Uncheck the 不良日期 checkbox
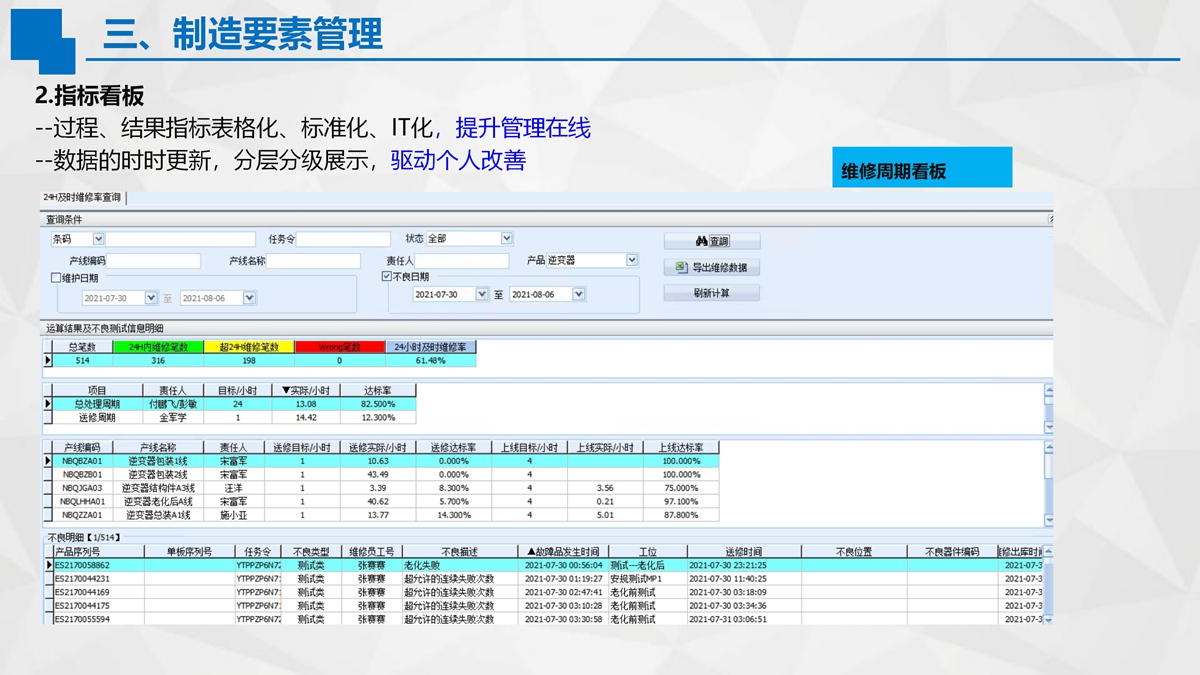This screenshot has height=675, width=1200. click(x=387, y=277)
